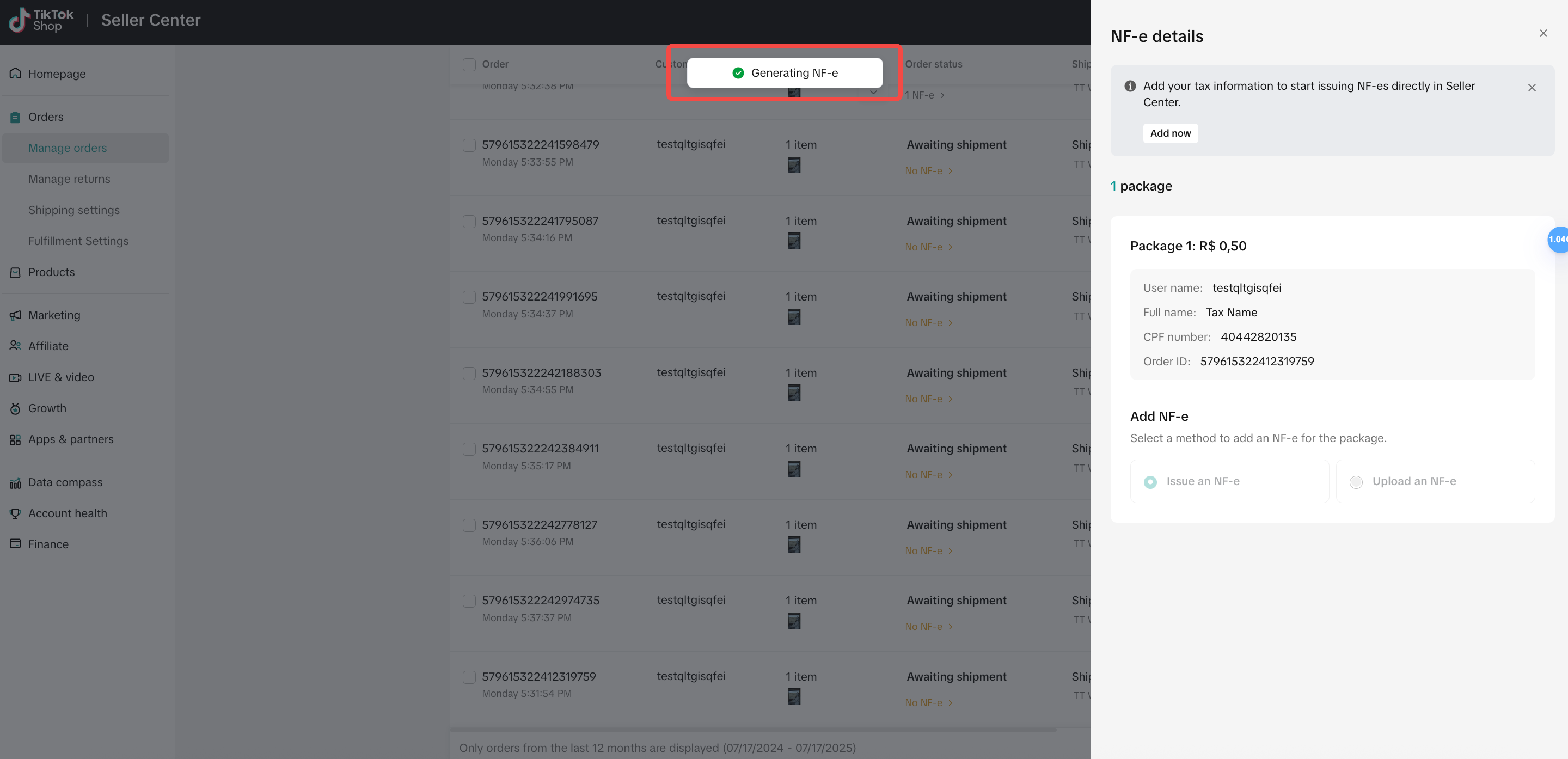
Task: Click the Orders sidebar icon
Action: click(15, 117)
